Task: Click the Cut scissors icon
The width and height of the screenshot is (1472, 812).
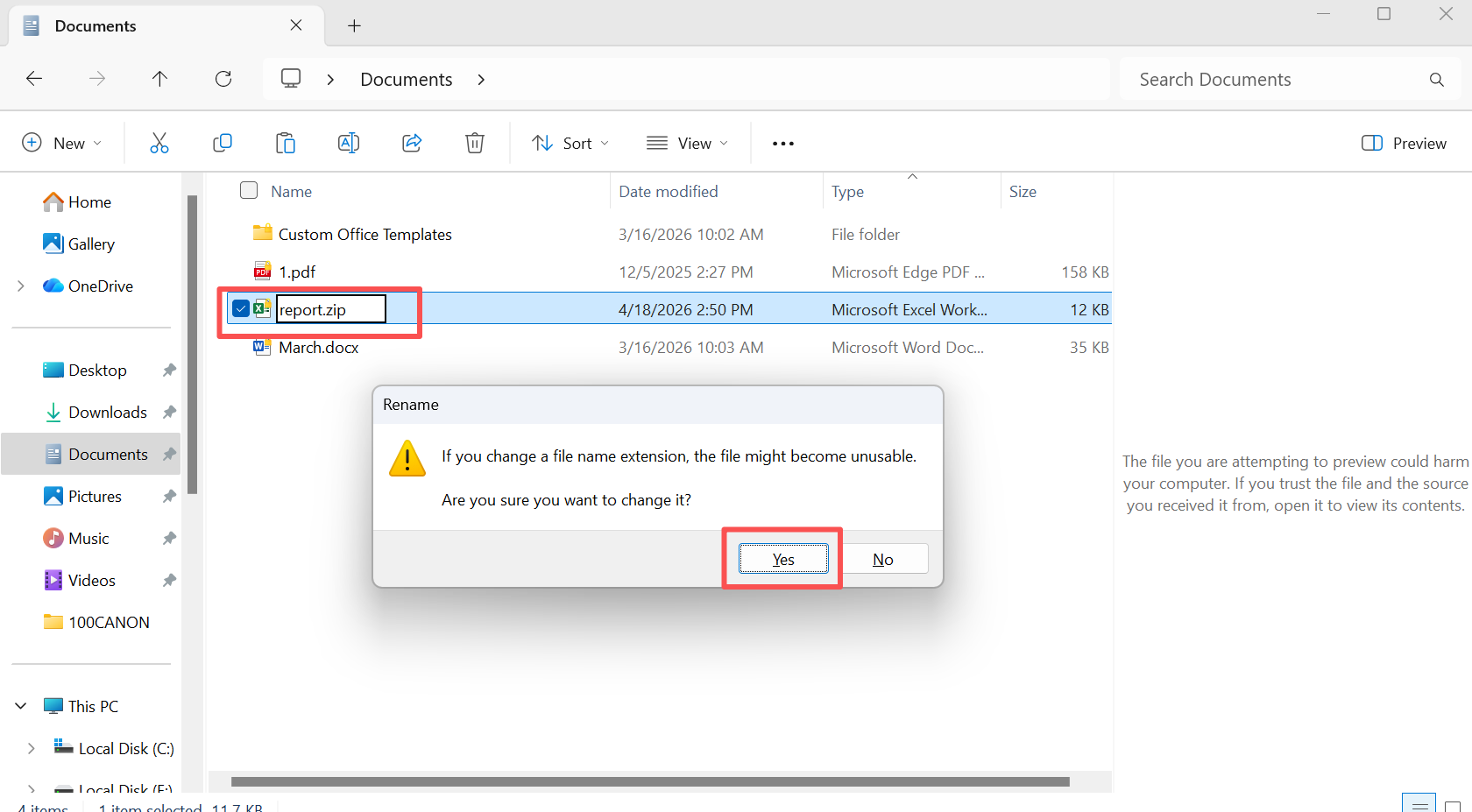Action: (159, 143)
